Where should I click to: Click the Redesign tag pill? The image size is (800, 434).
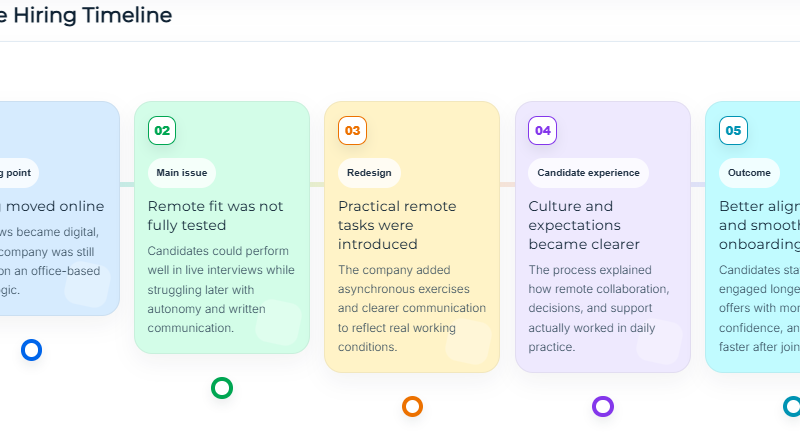tap(369, 173)
